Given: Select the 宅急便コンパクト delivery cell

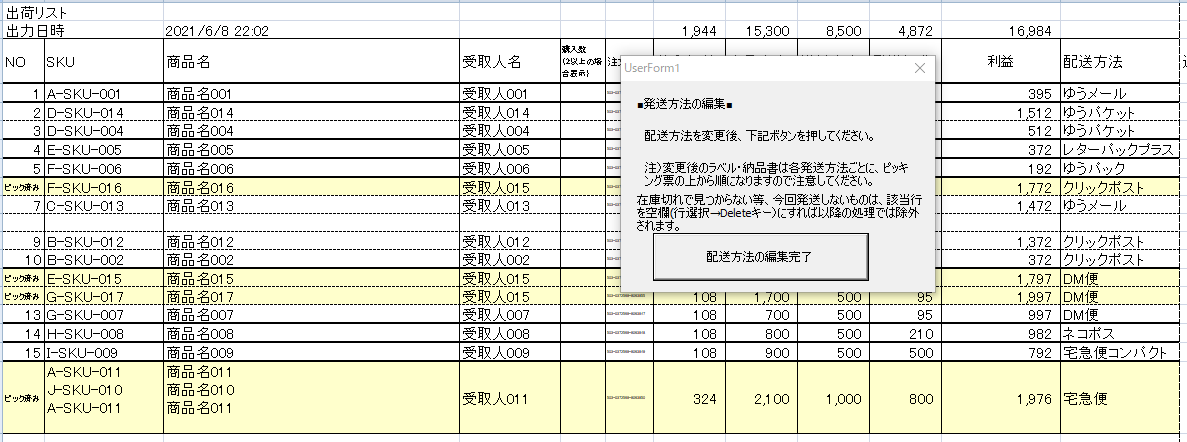Looking at the screenshot, I should tap(1116, 352).
